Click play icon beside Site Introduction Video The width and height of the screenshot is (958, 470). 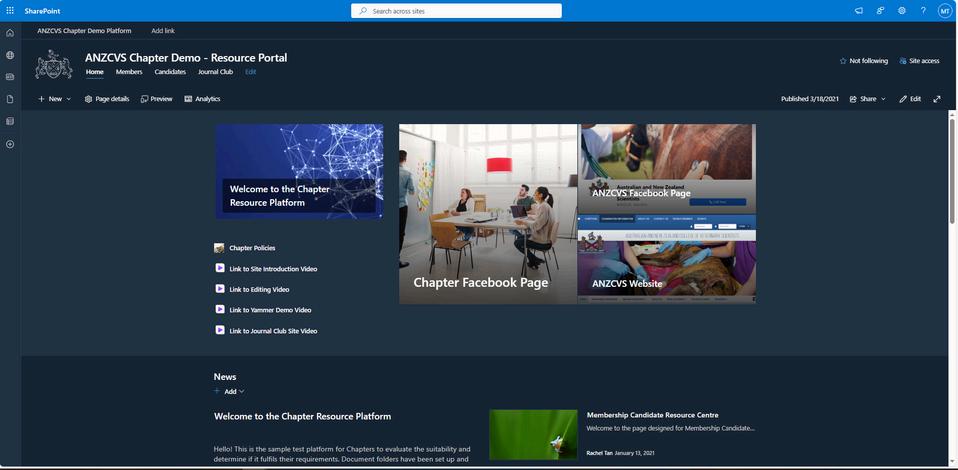coord(220,268)
